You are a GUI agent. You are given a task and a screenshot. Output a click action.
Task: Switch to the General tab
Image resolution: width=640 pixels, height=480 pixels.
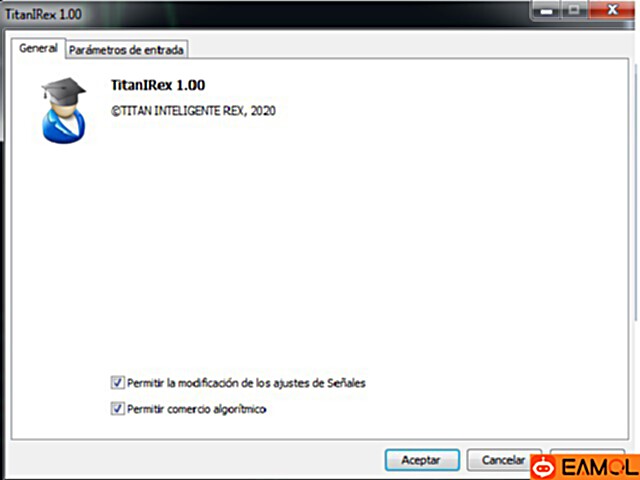coord(38,49)
